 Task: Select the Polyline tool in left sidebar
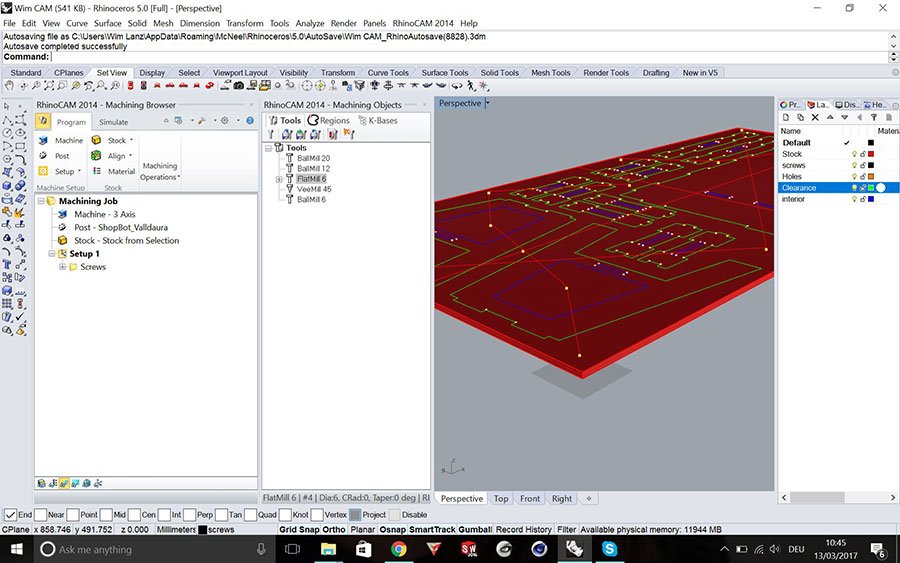click(7, 120)
